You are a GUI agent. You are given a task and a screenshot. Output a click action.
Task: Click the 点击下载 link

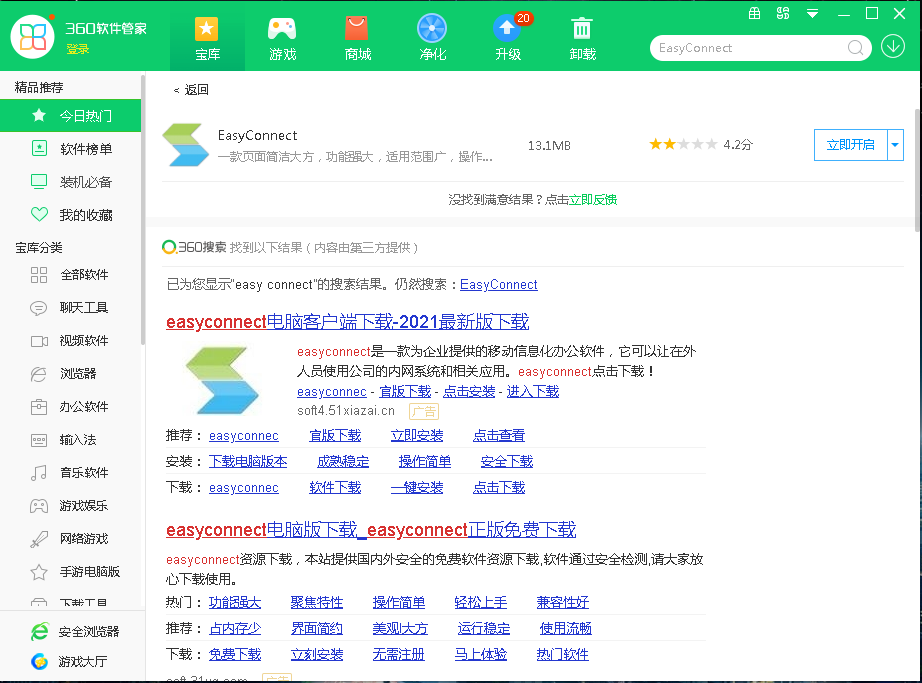(499, 487)
